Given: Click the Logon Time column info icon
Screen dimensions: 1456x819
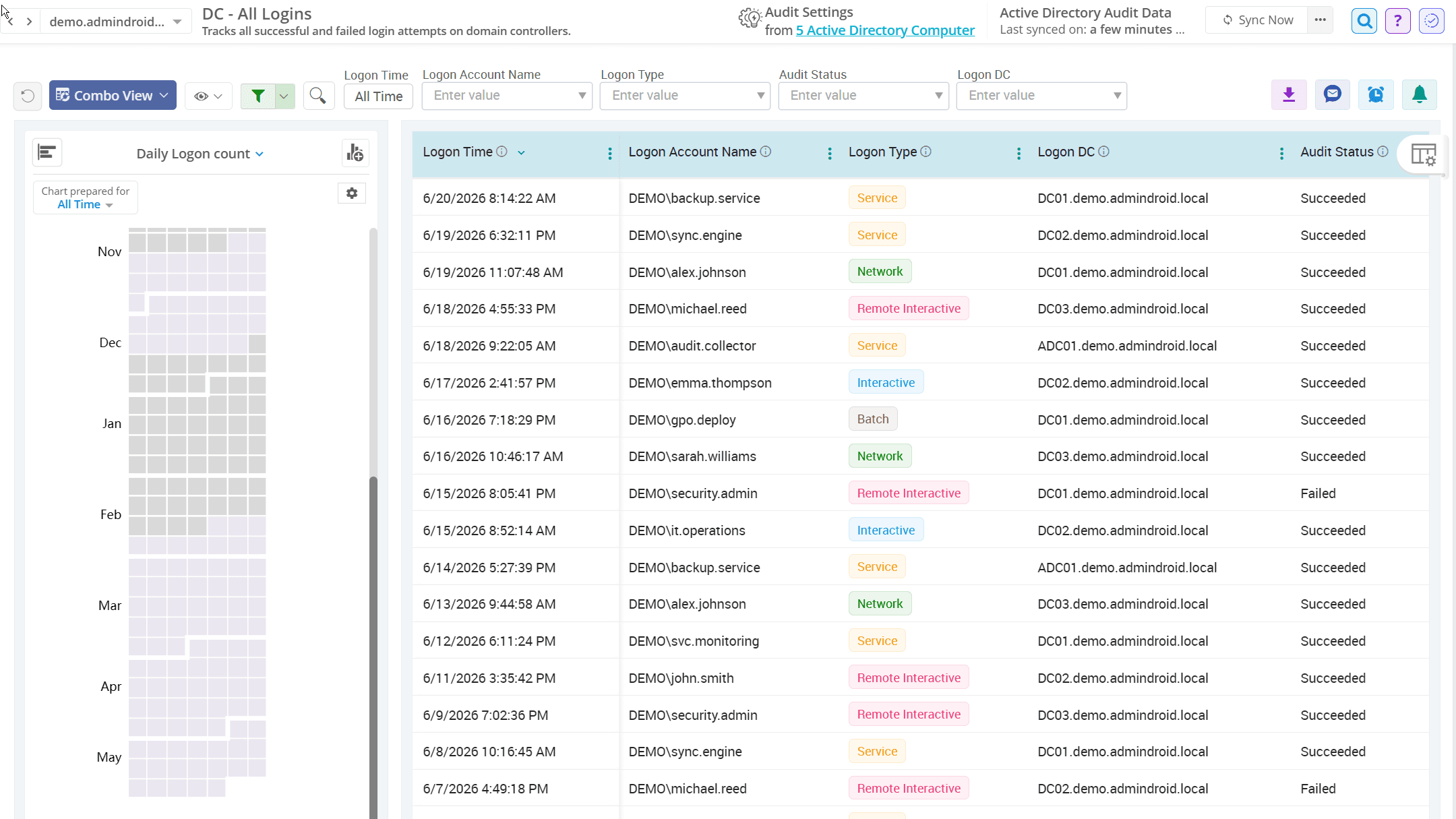Looking at the screenshot, I should (502, 152).
